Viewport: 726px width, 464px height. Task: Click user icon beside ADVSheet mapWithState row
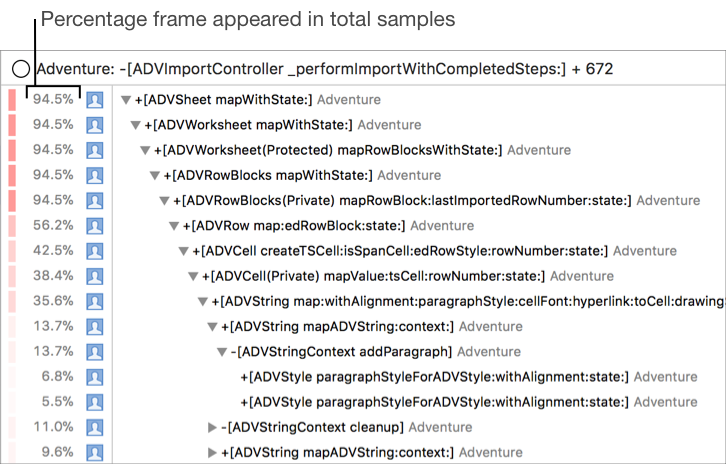(x=95, y=100)
